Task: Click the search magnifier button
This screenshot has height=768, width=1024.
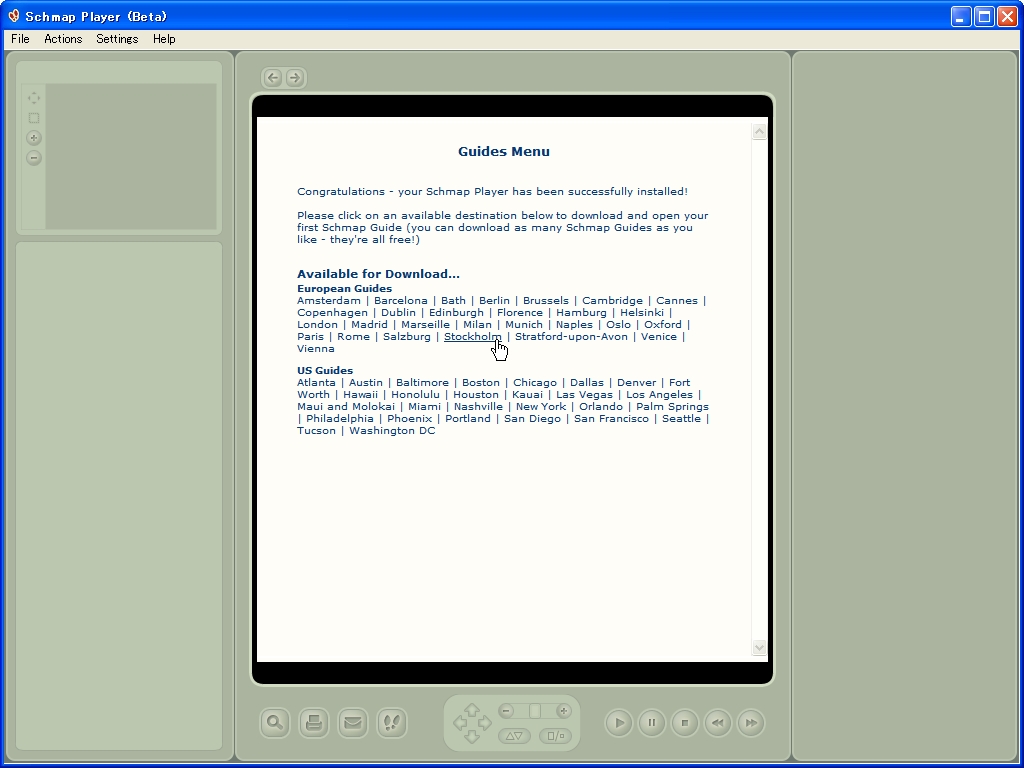Action: tap(275, 723)
